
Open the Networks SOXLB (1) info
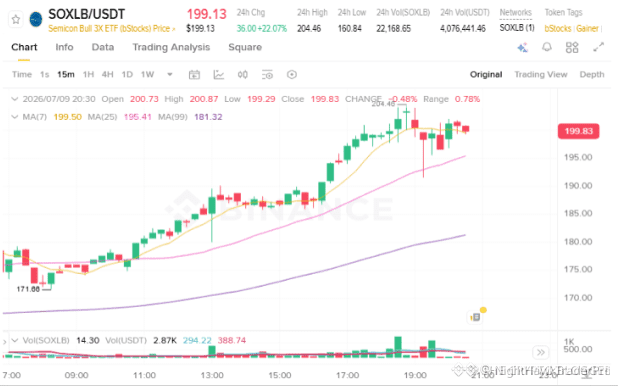point(517,28)
